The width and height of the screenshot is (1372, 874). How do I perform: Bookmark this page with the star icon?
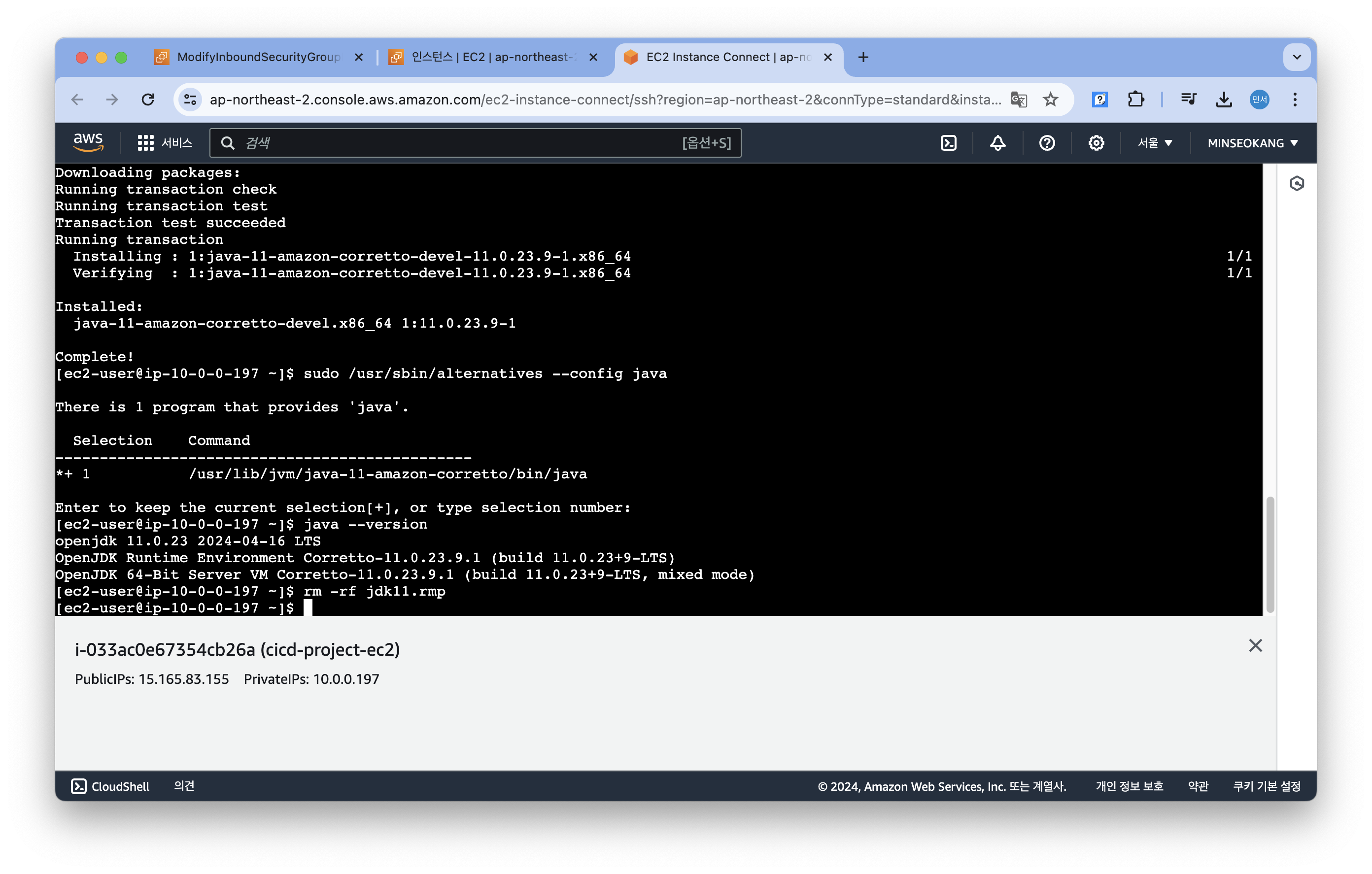(x=1050, y=100)
